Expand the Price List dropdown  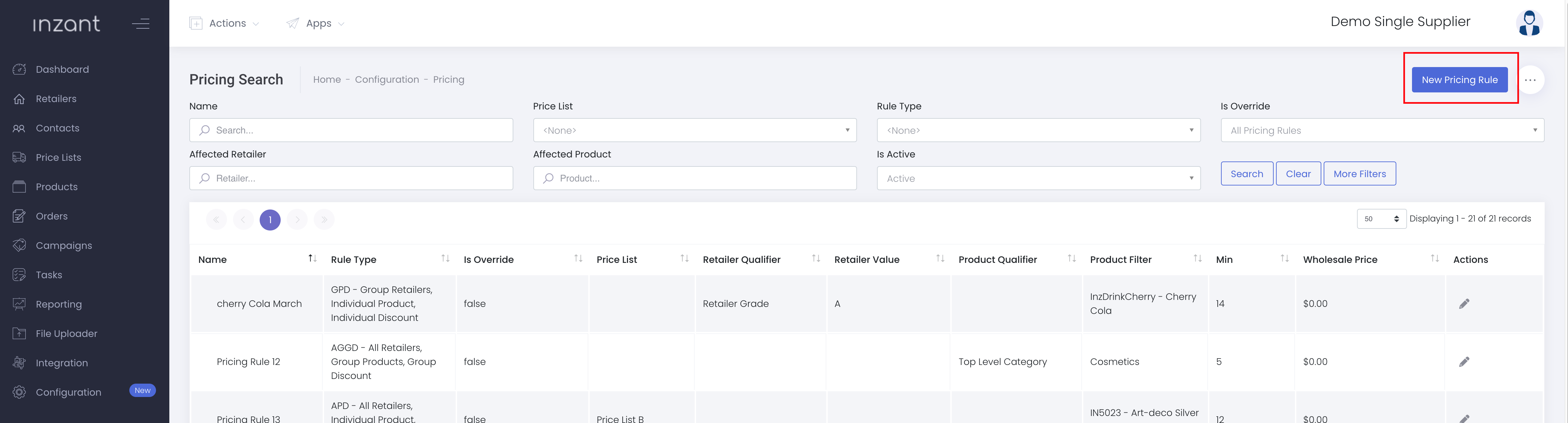(x=695, y=130)
